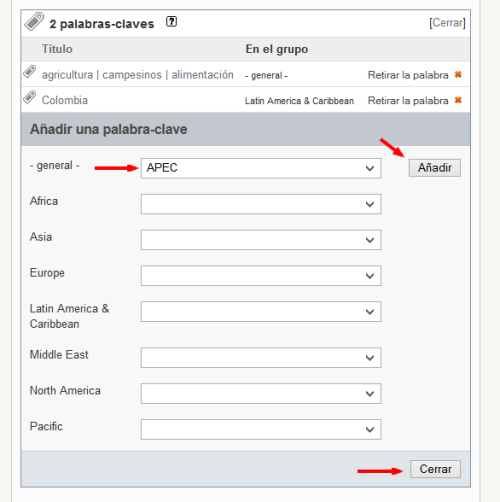The width and height of the screenshot is (500, 502).
Task: Click the bottom Cerrar button
Action: pyautogui.click(x=435, y=469)
